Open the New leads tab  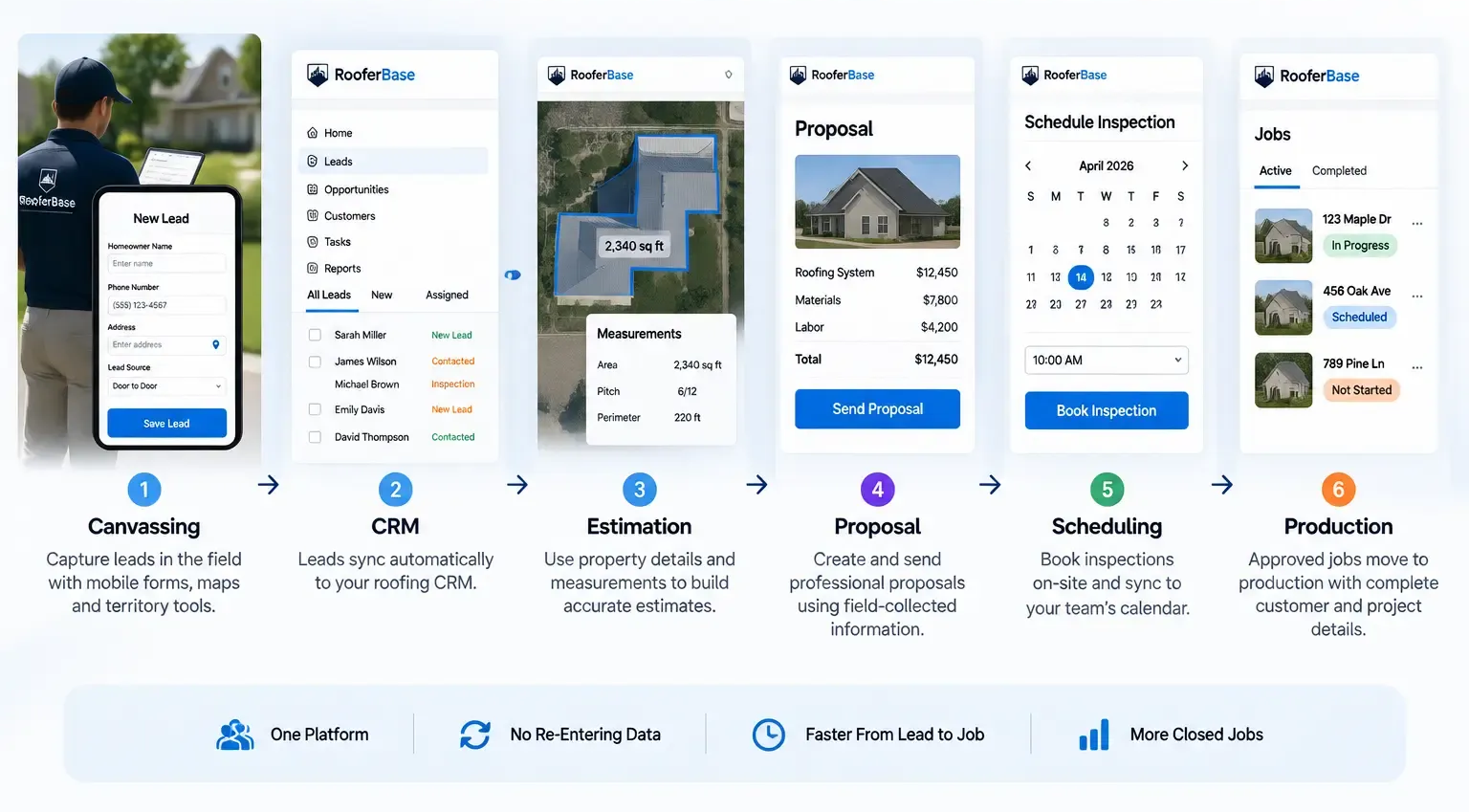(x=382, y=296)
